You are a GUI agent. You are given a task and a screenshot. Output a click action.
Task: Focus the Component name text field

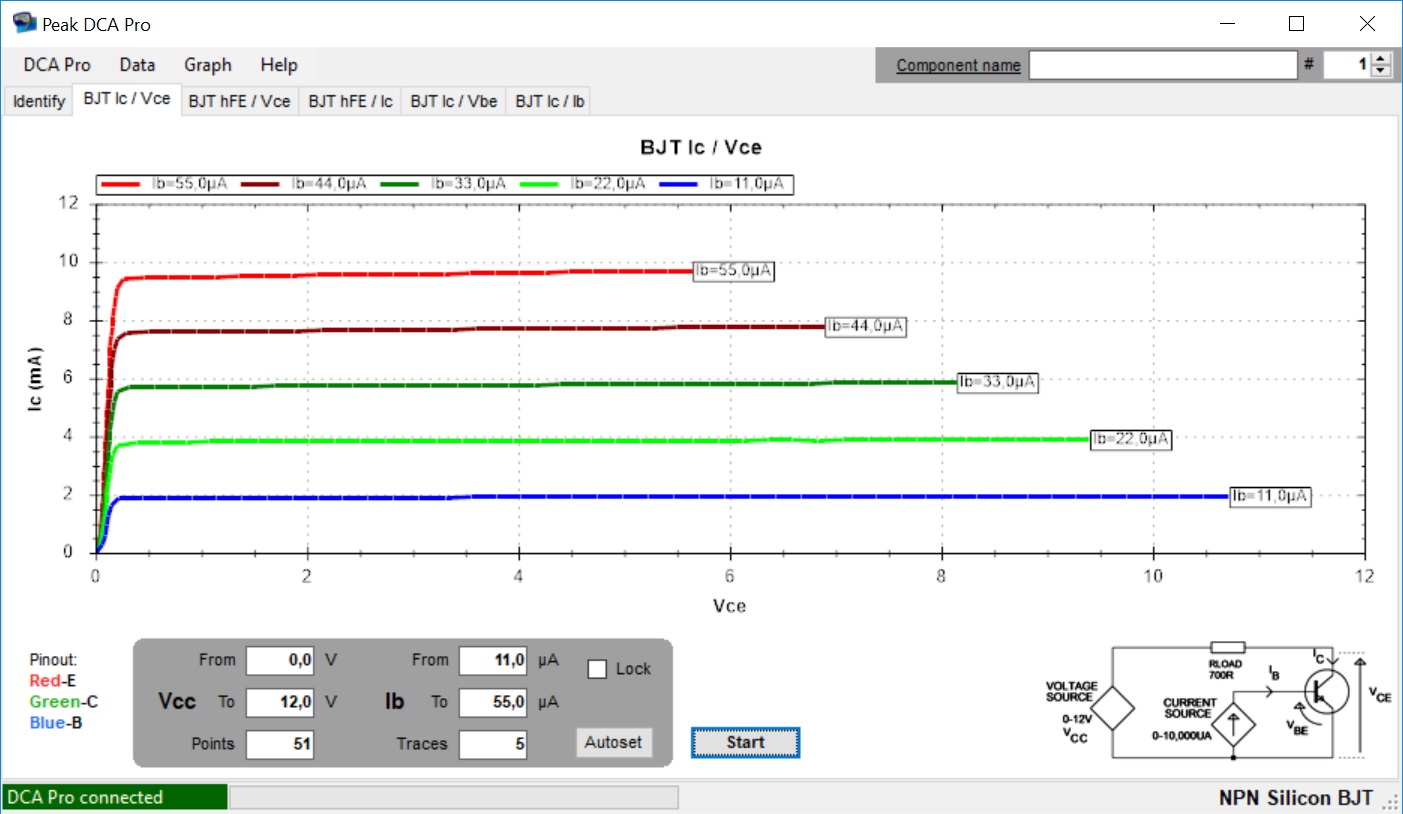pyautogui.click(x=1162, y=65)
